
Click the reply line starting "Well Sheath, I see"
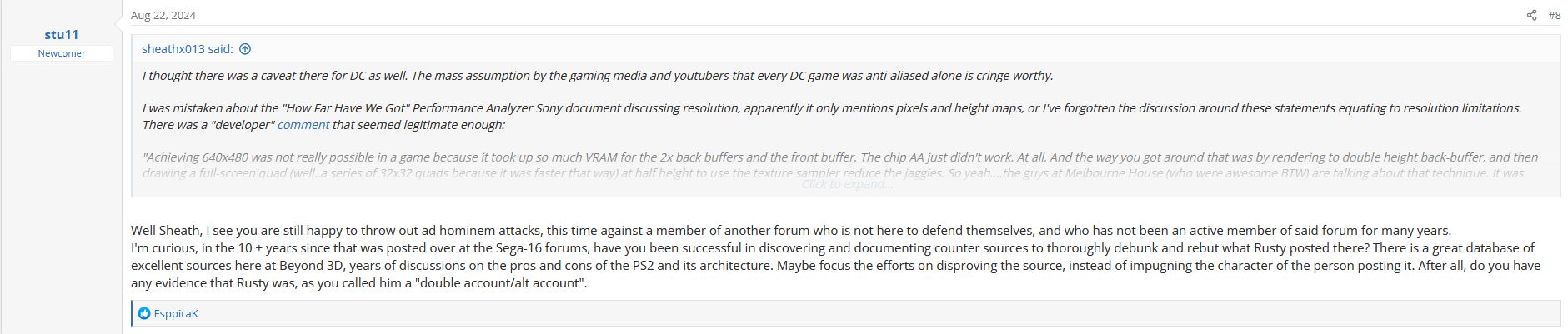(x=790, y=231)
